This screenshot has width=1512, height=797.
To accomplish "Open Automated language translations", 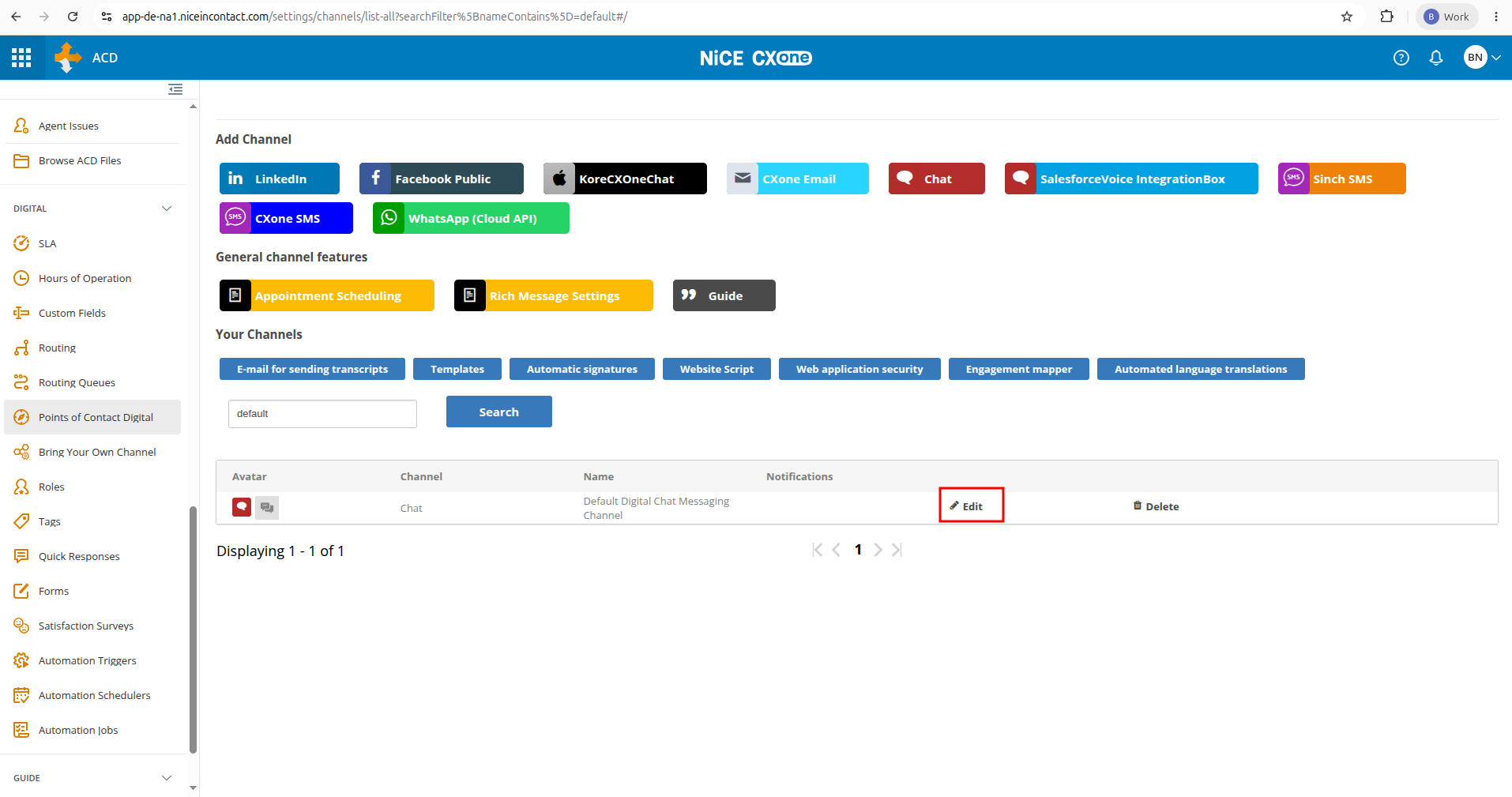I will click(1201, 369).
